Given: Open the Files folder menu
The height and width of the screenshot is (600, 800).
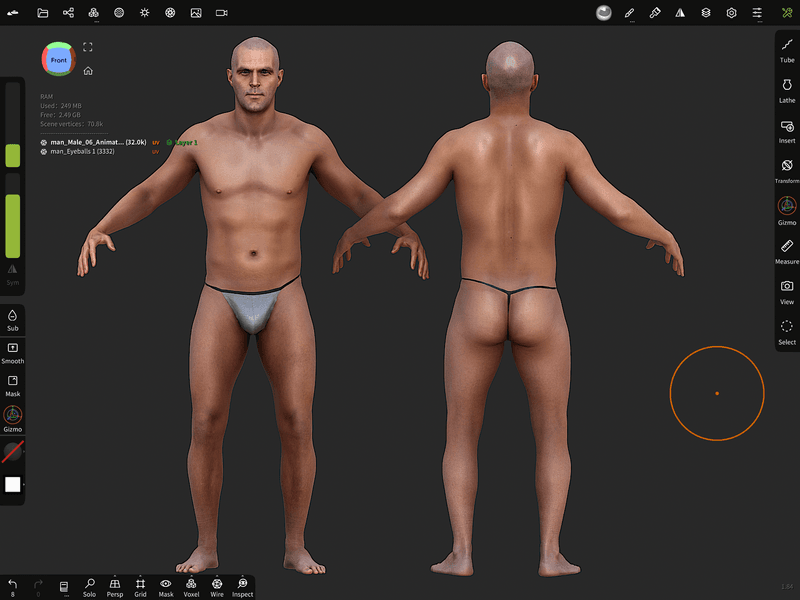Looking at the screenshot, I should click(43, 13).
